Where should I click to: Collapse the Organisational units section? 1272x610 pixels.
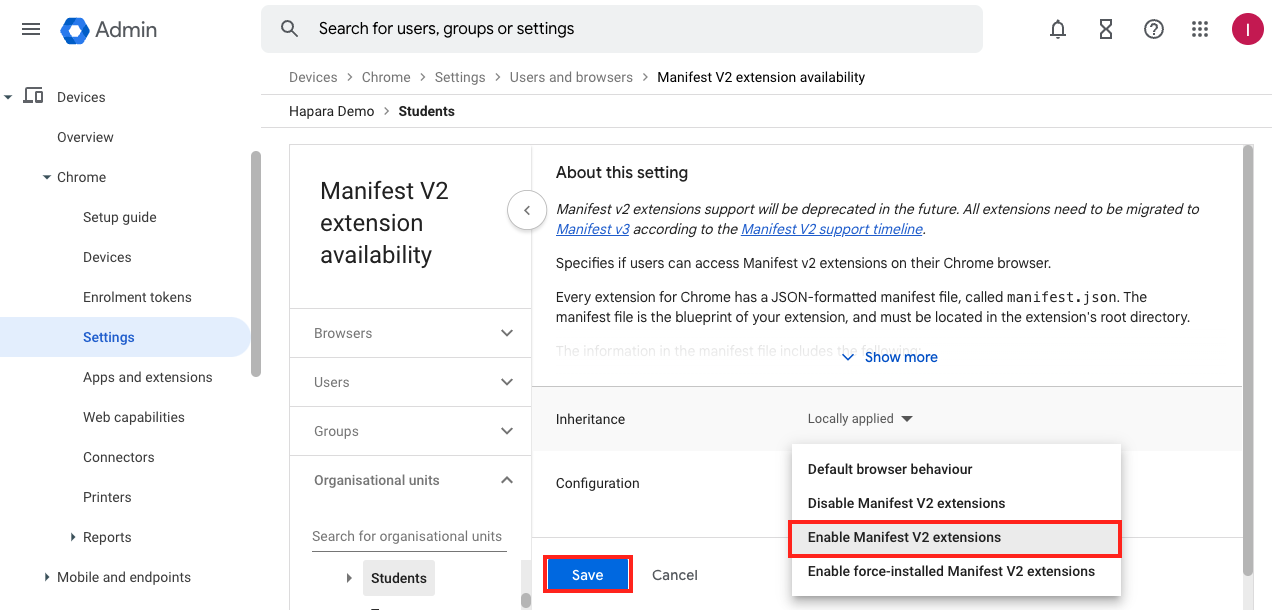pyautogui.click(x=410, y=480)
